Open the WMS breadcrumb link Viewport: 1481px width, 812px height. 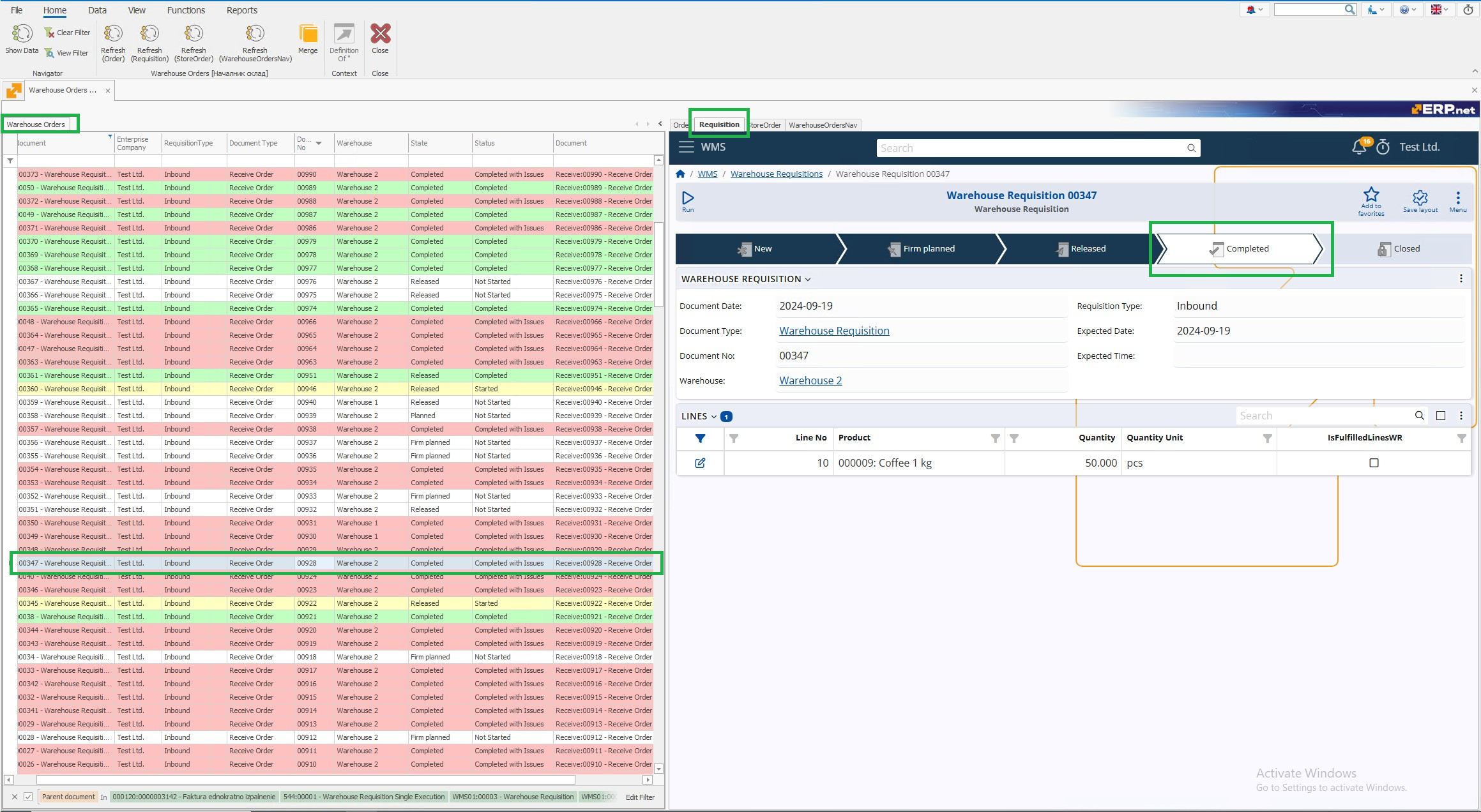[708, 174]
